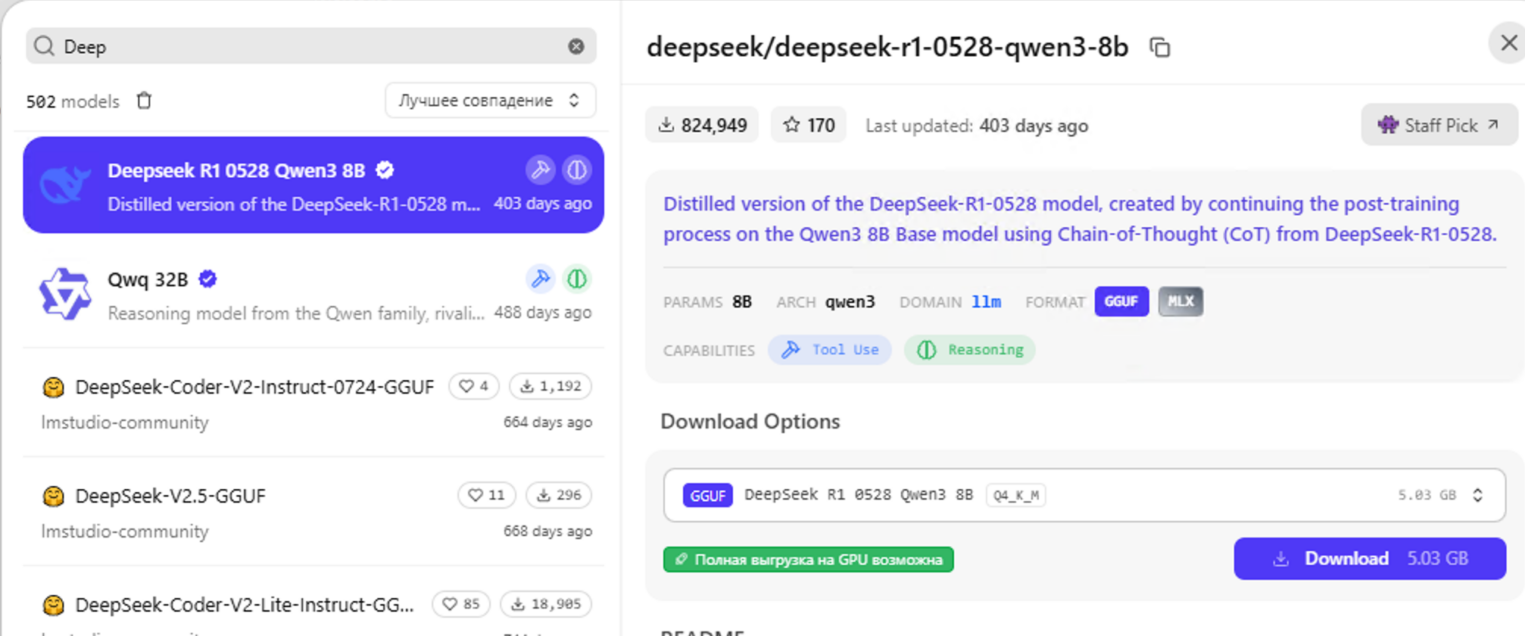Viewport: 1525px width, 636px height.
Task: Click the 488 days ago timestamp
Action: [x=543, y=313]
